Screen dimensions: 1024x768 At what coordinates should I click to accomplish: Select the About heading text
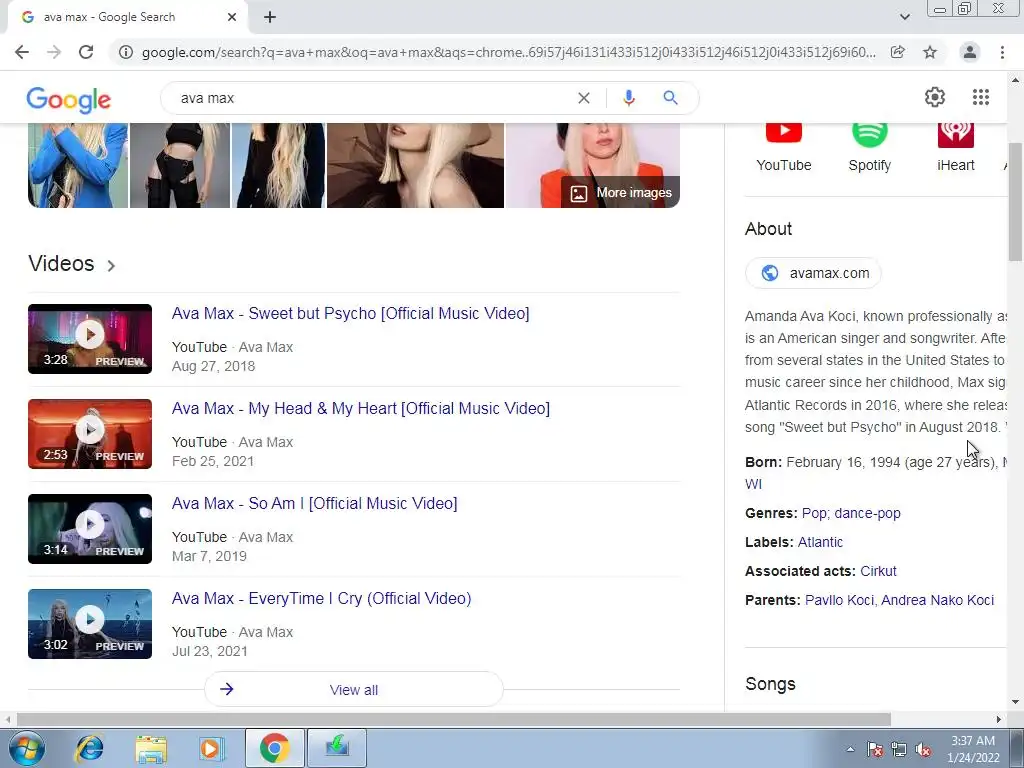point(769,229)
